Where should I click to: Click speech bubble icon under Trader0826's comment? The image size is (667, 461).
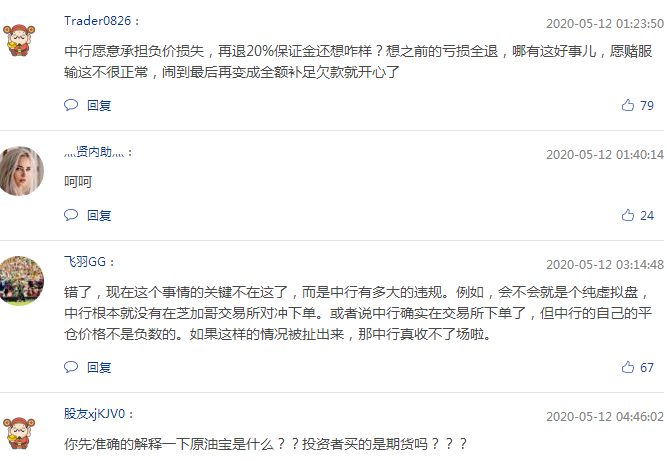tap(71, 105)
